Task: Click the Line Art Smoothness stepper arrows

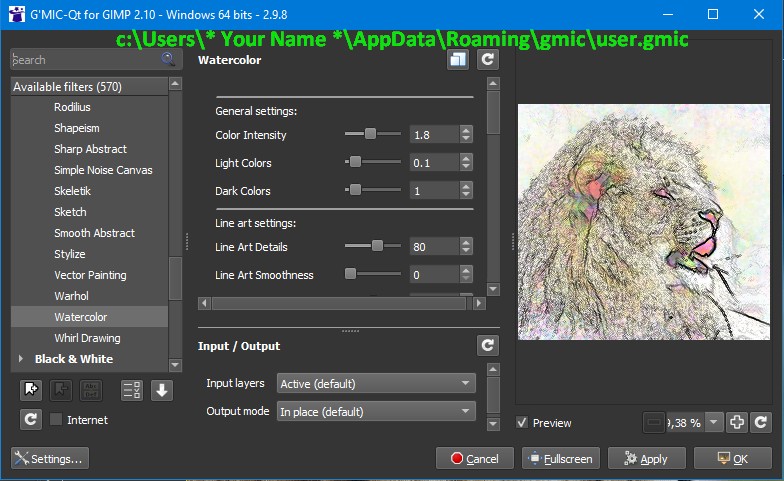Action: (466, 274)
